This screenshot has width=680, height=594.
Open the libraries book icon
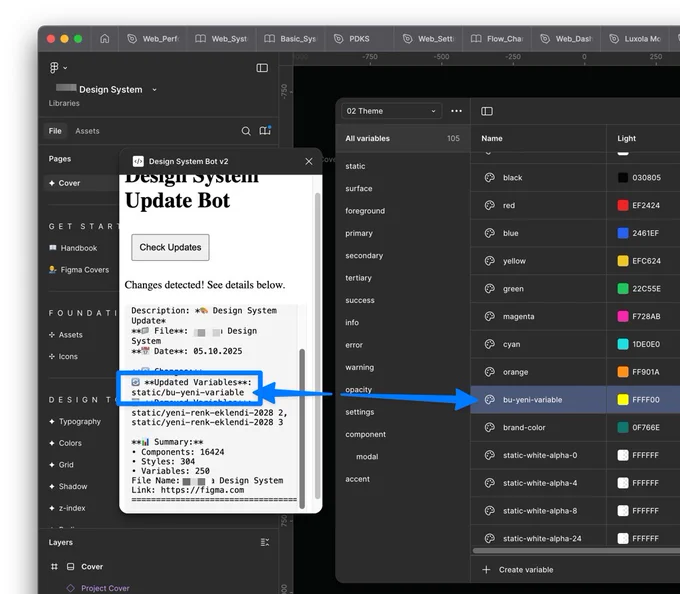265,130
